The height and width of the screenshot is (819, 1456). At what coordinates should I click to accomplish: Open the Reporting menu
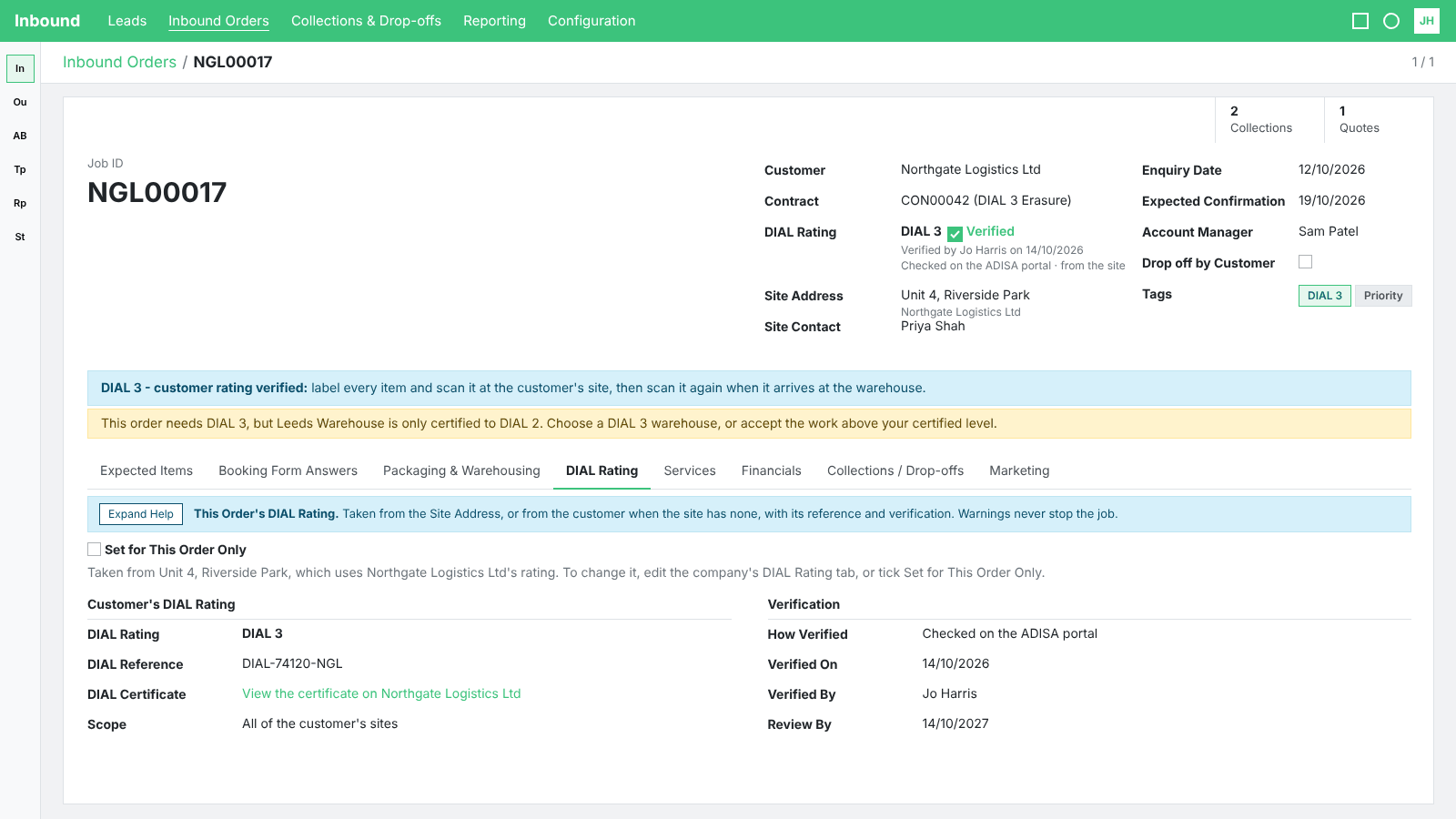494,21
